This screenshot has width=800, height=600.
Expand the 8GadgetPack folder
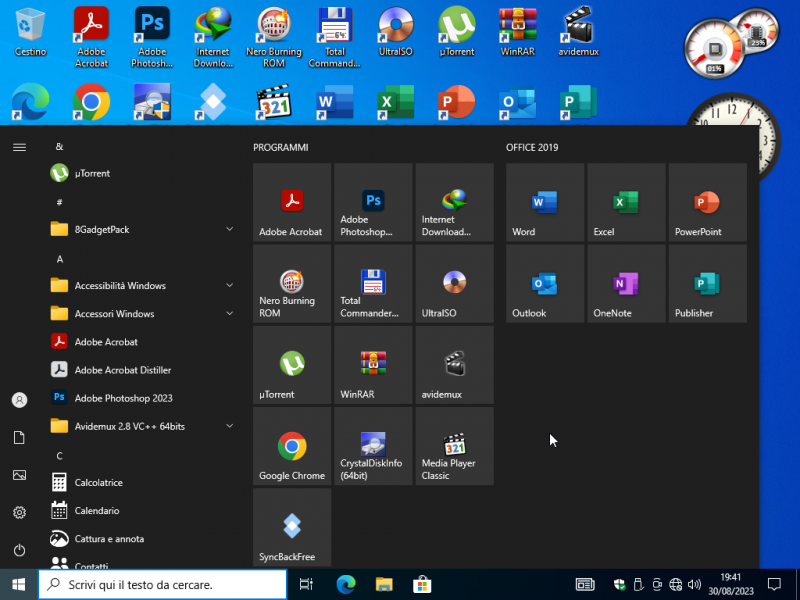coord(140,229)
